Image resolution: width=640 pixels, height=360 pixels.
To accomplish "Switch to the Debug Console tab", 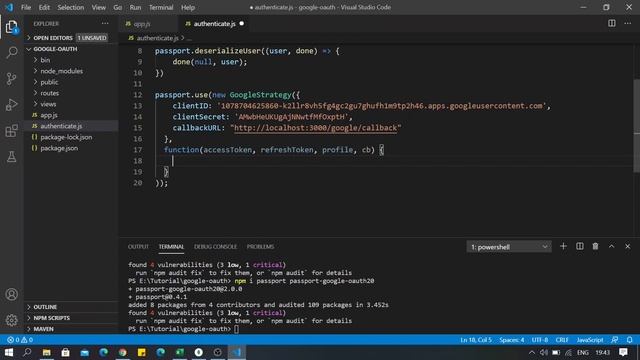I will pyautogui.click(x=216, y=247).
